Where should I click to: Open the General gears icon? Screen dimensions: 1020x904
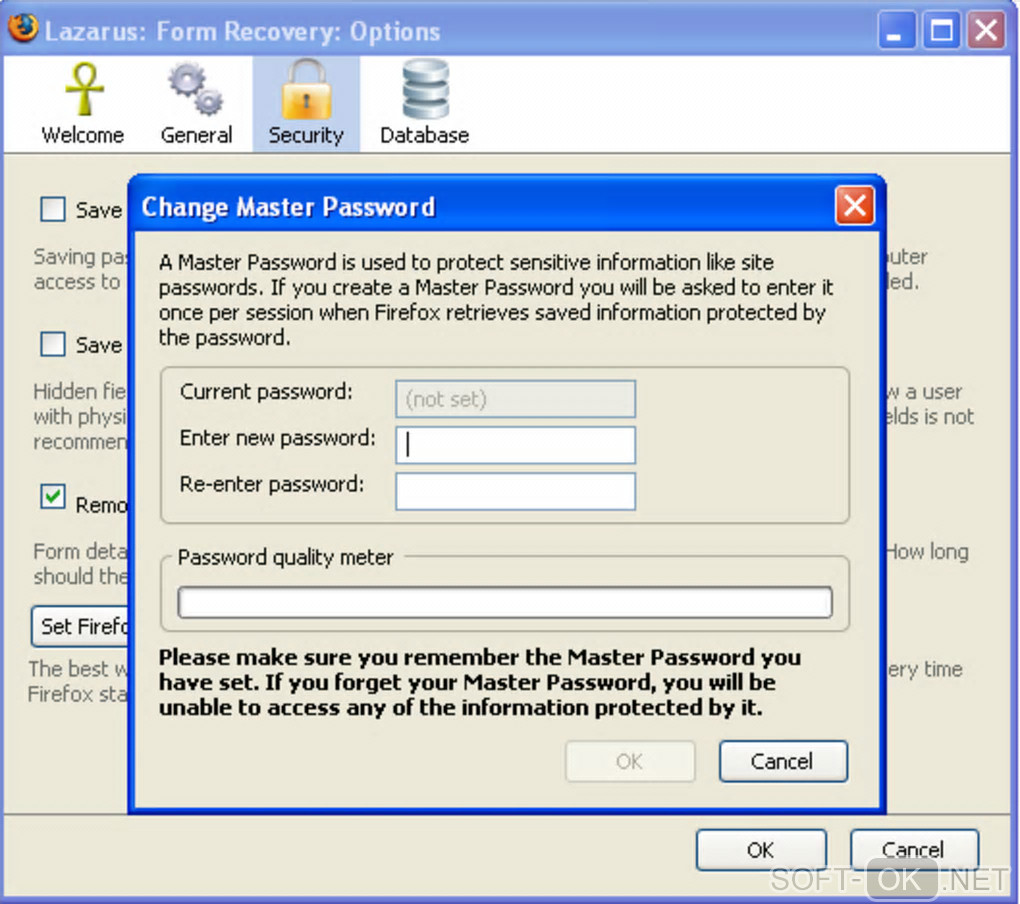[x=195, y=88]
